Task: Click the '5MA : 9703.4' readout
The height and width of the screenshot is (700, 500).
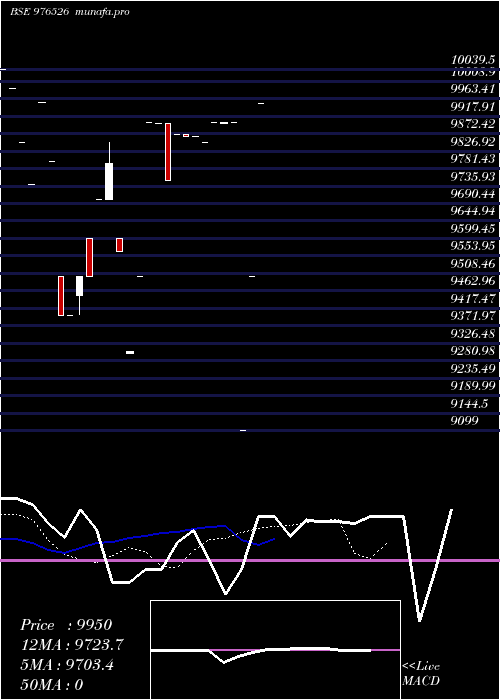Action: point(67,665)
